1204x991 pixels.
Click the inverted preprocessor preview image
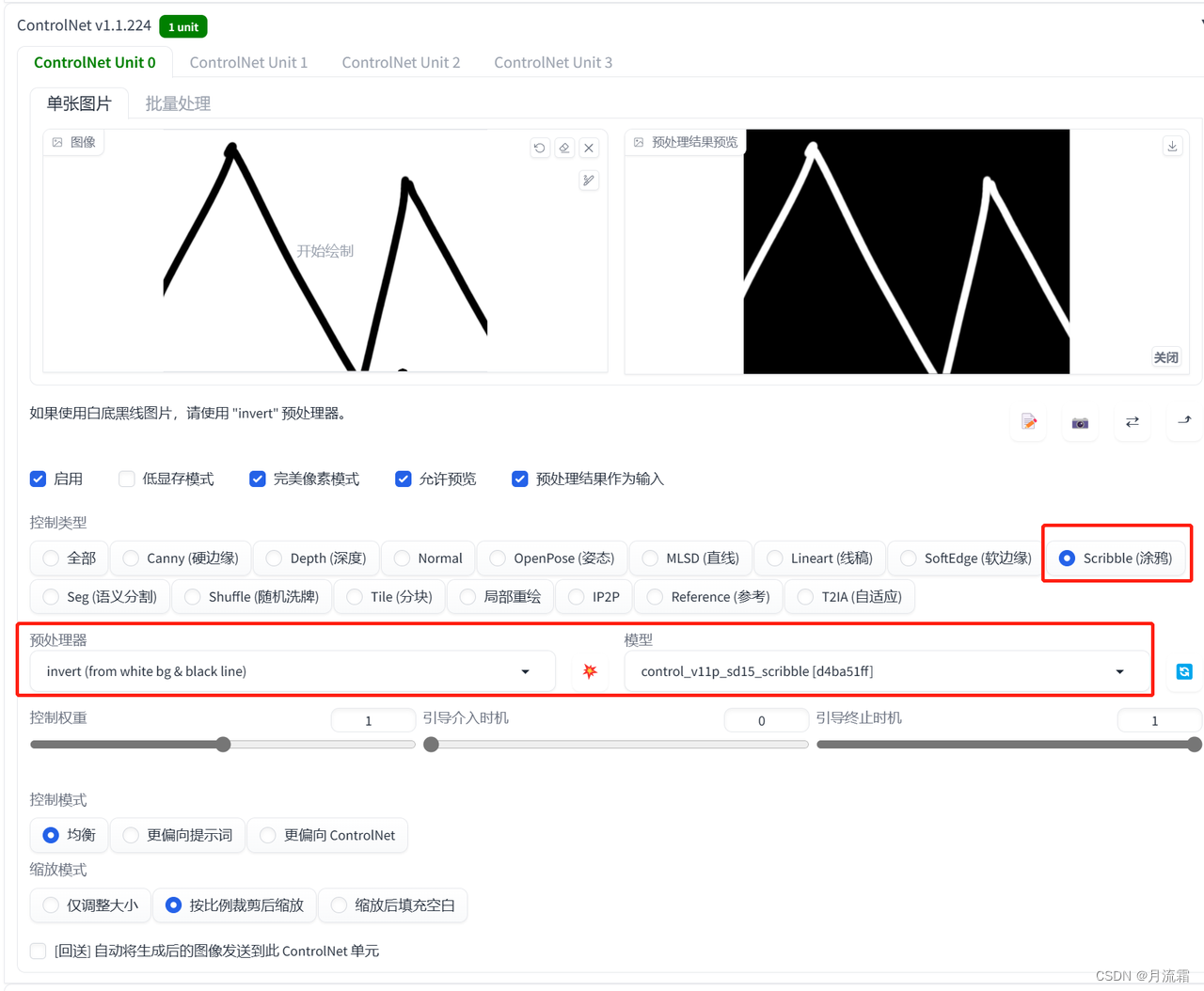pyautogui.click(x=907, y=251)
